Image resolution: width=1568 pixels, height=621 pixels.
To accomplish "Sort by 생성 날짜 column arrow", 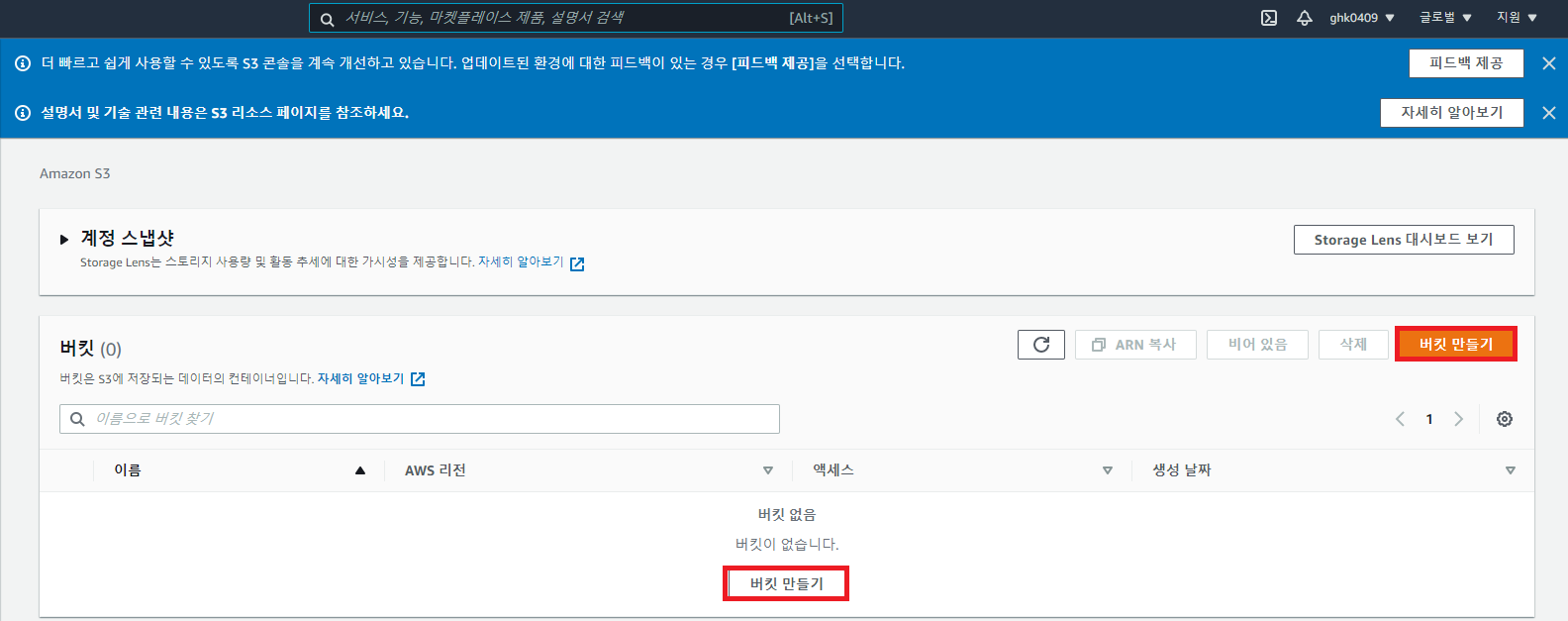I will (1510, 470).
